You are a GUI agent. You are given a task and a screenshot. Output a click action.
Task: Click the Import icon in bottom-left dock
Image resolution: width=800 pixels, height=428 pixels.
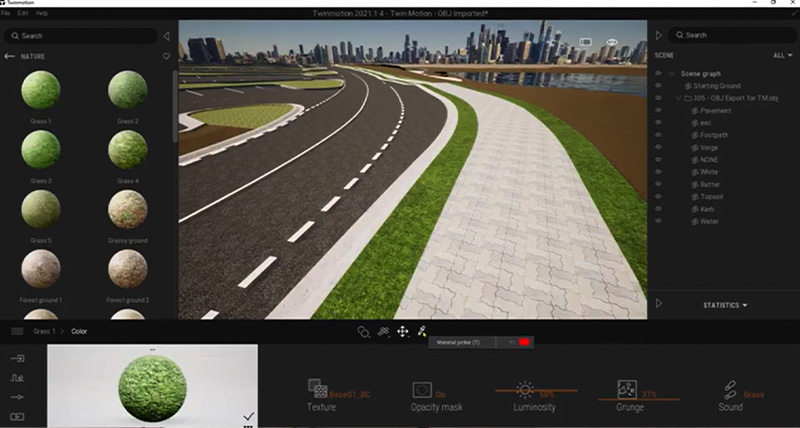click(x=17, y=359)
